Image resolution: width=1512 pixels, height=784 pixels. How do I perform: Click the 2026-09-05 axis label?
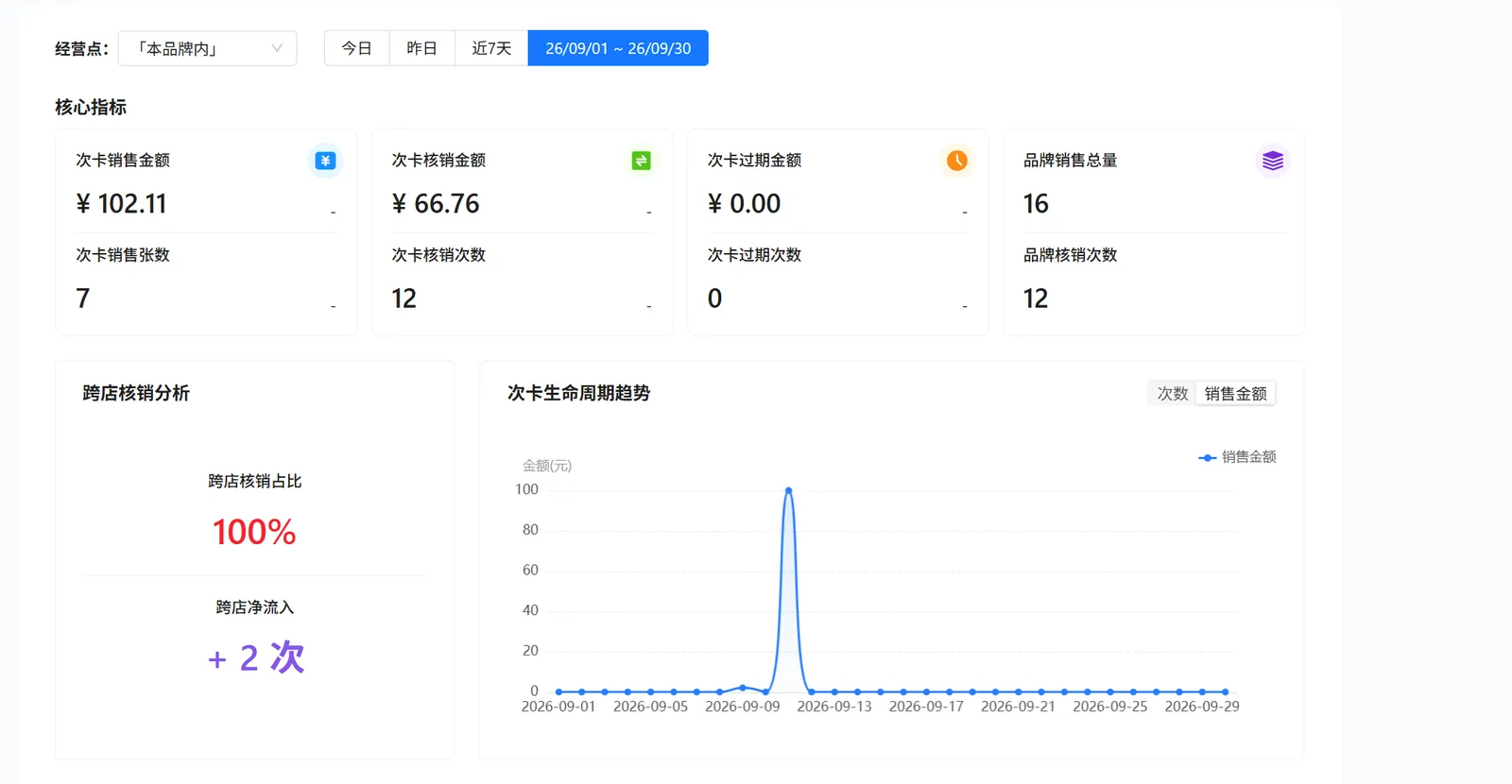point(650,707)
